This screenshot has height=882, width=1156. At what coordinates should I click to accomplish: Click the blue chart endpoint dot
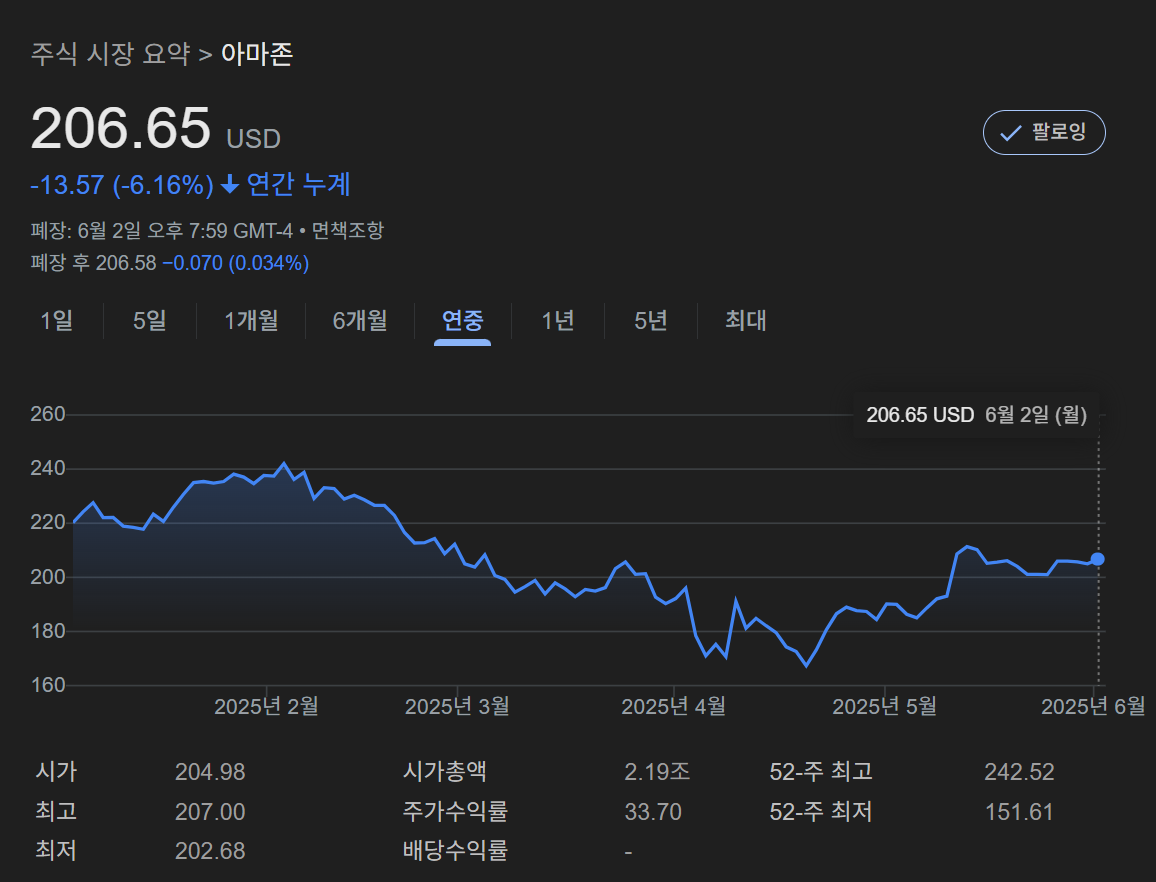1098,559
